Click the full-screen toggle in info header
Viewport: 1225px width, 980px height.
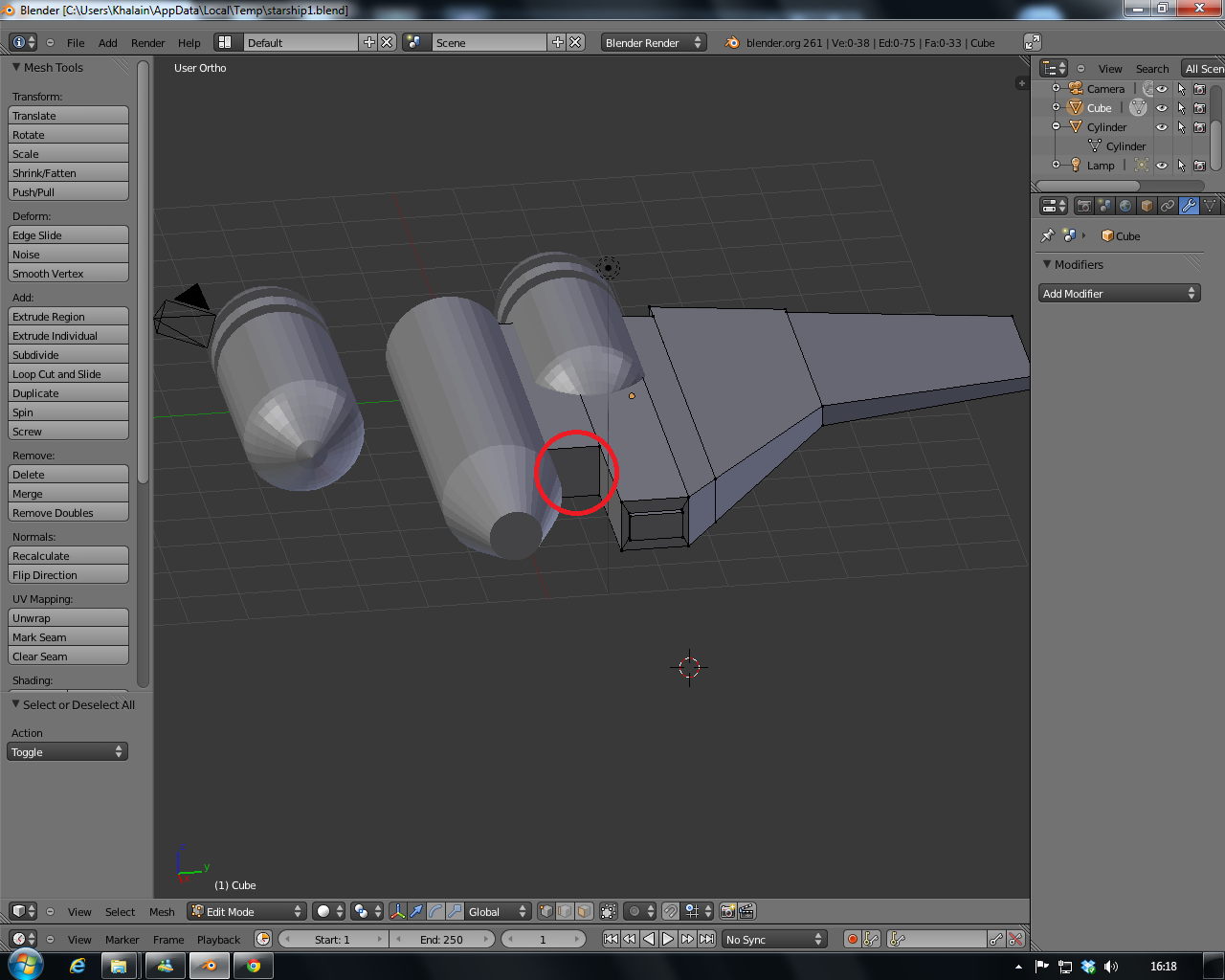tap(1032, 42)
